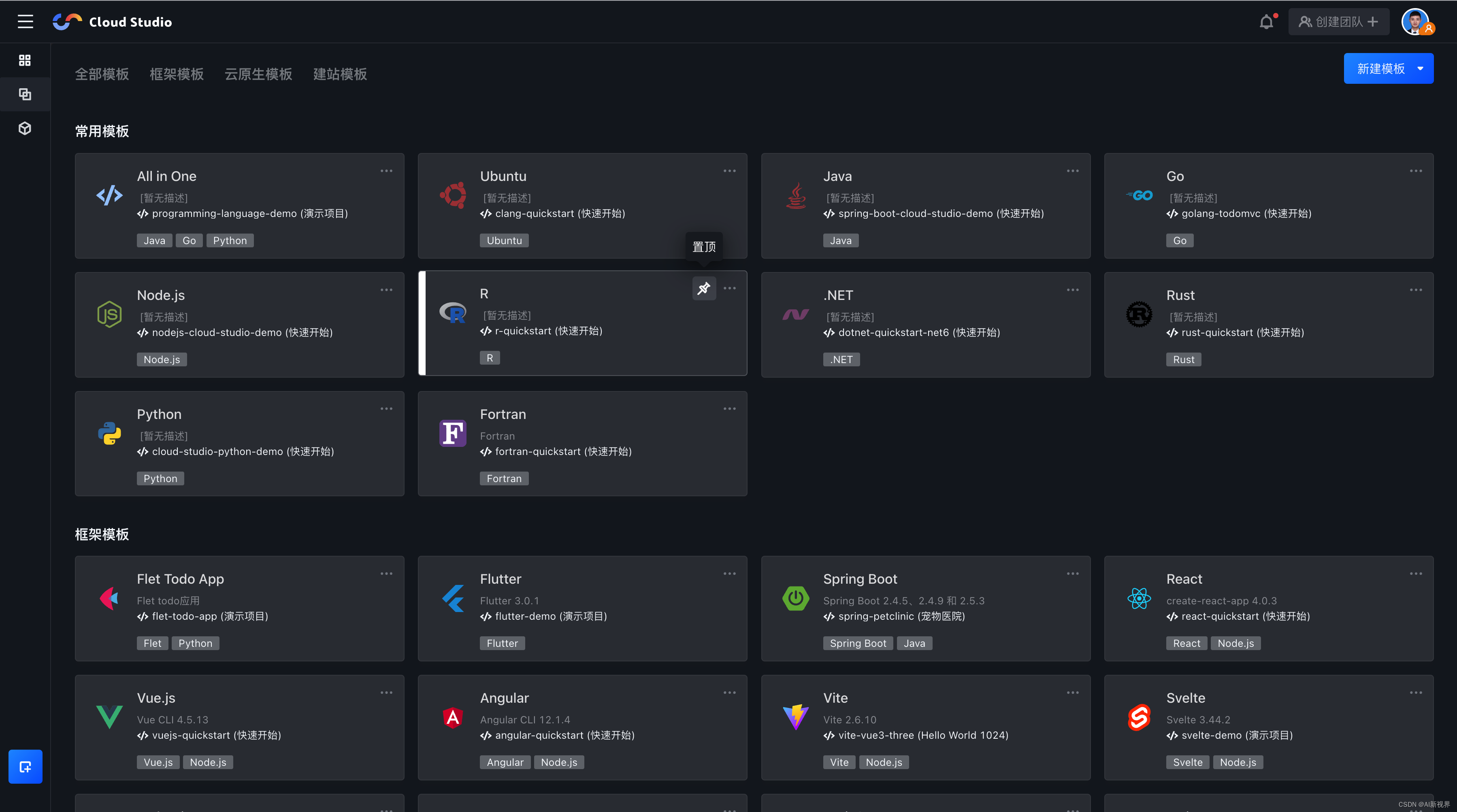Viewport: 1457px width, 812px height.
Task: Open three-dot menu on Python template
Action: (x=386, y=409)
